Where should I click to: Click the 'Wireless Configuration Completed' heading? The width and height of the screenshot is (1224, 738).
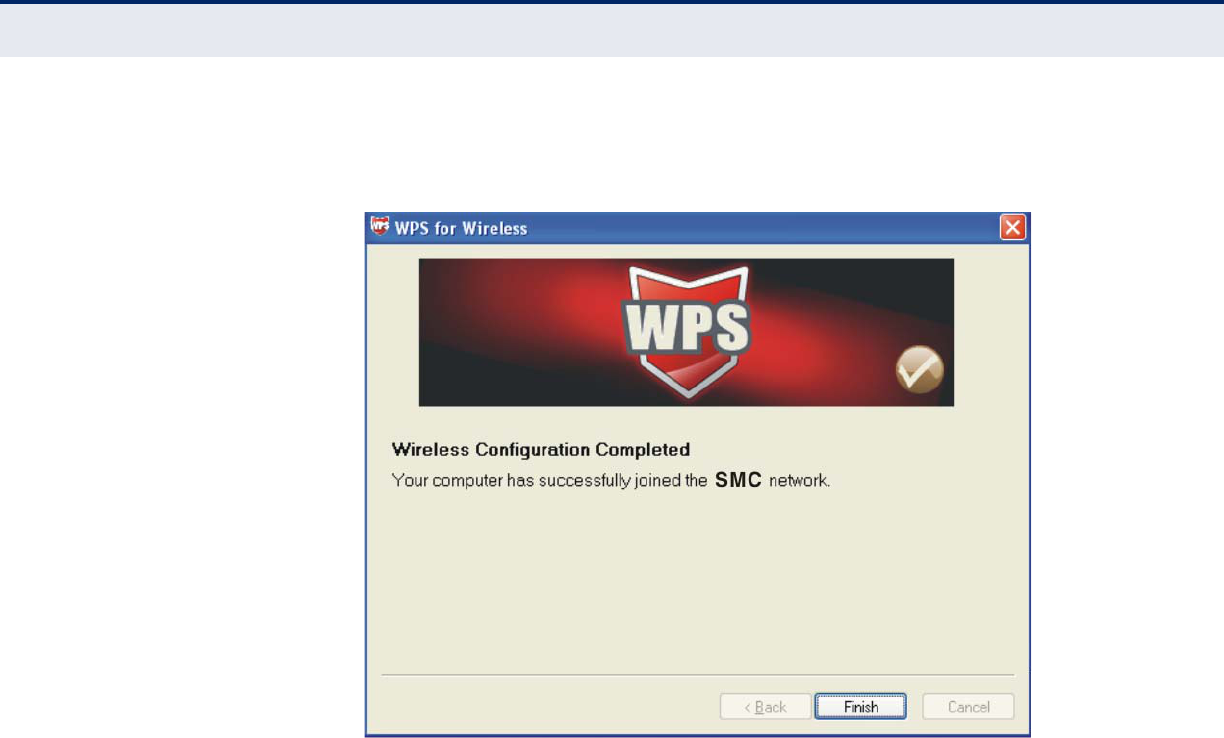(541, 449)
